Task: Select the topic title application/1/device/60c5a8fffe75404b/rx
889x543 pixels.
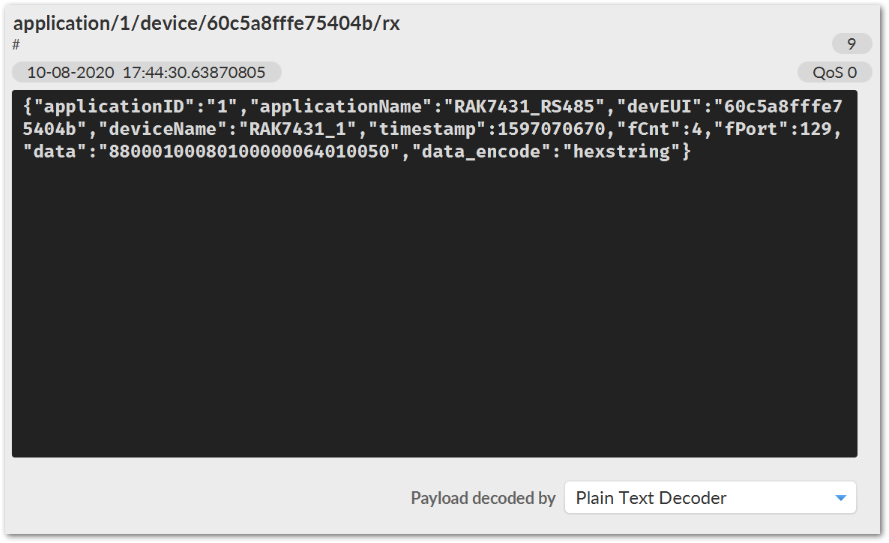Action: coord(206,23)
